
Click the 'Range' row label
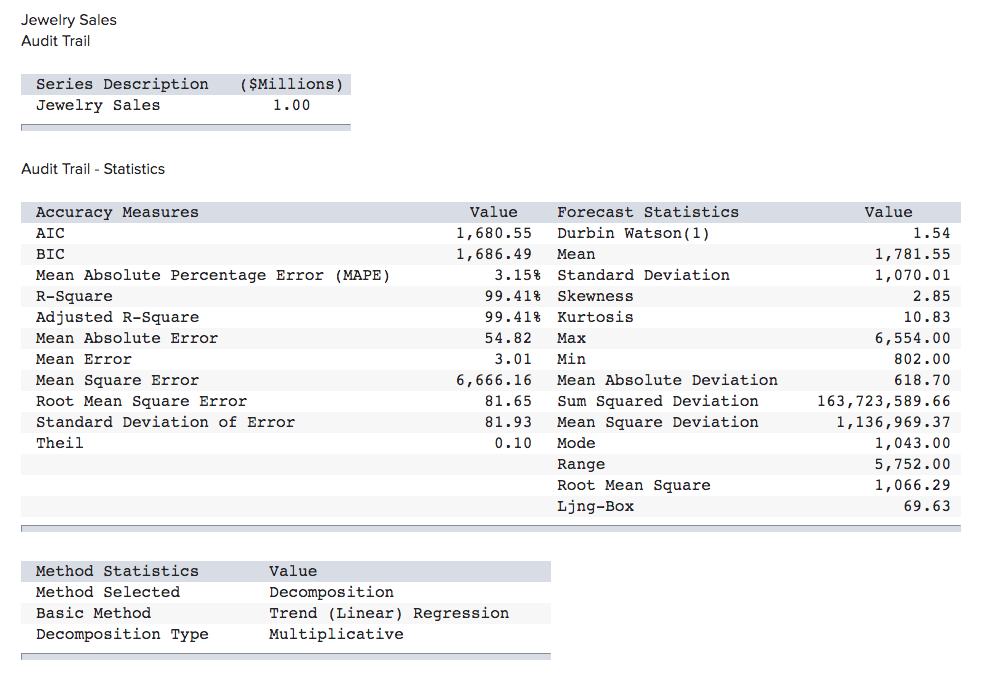[581, 463]
